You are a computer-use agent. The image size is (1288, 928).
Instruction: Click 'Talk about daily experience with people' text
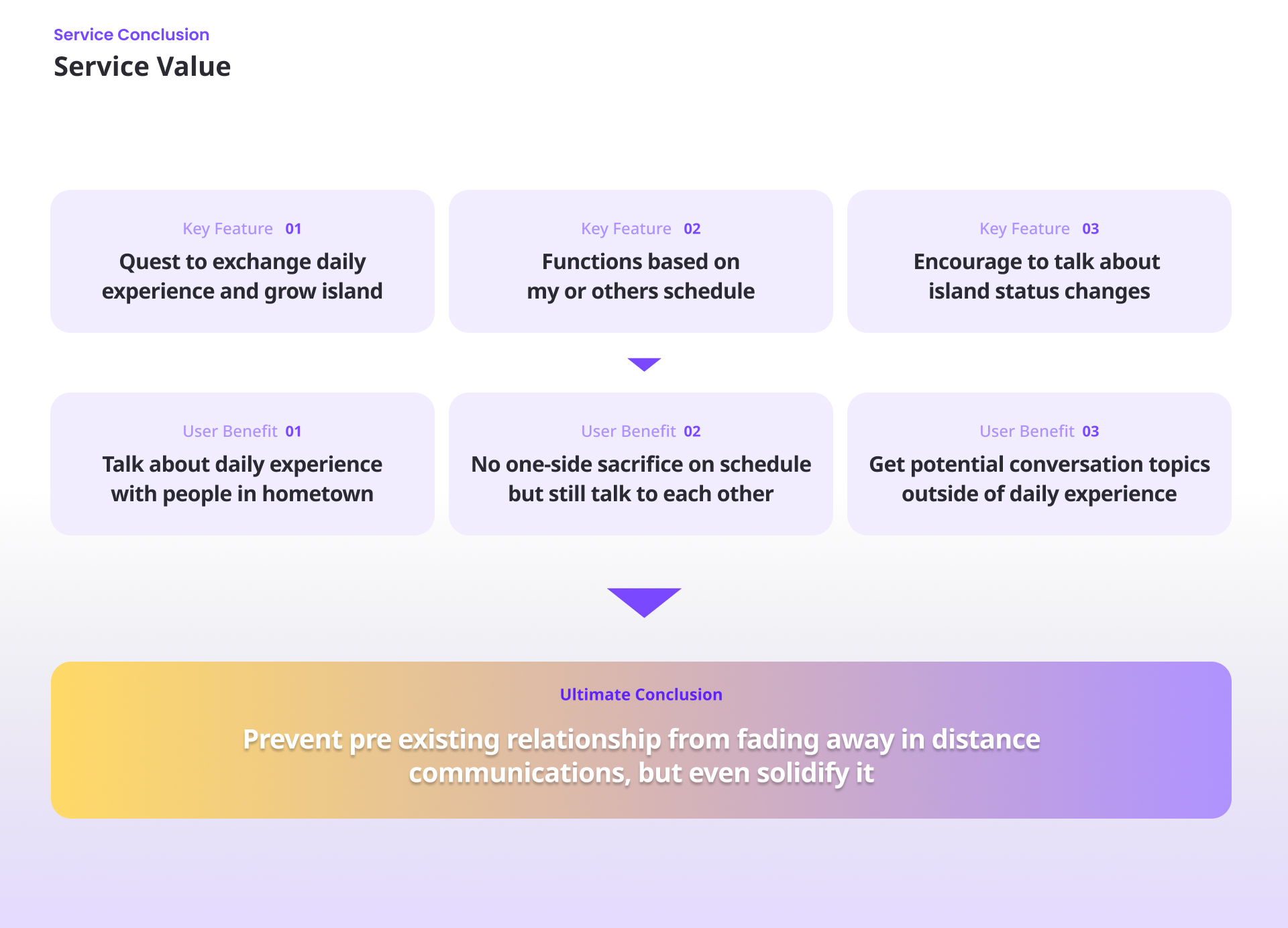tap(242, 479)
